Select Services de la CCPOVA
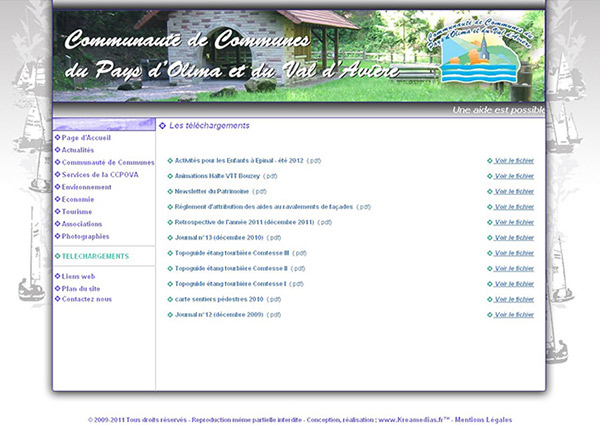The image size is (600, 425). click(x=100, y=175)
